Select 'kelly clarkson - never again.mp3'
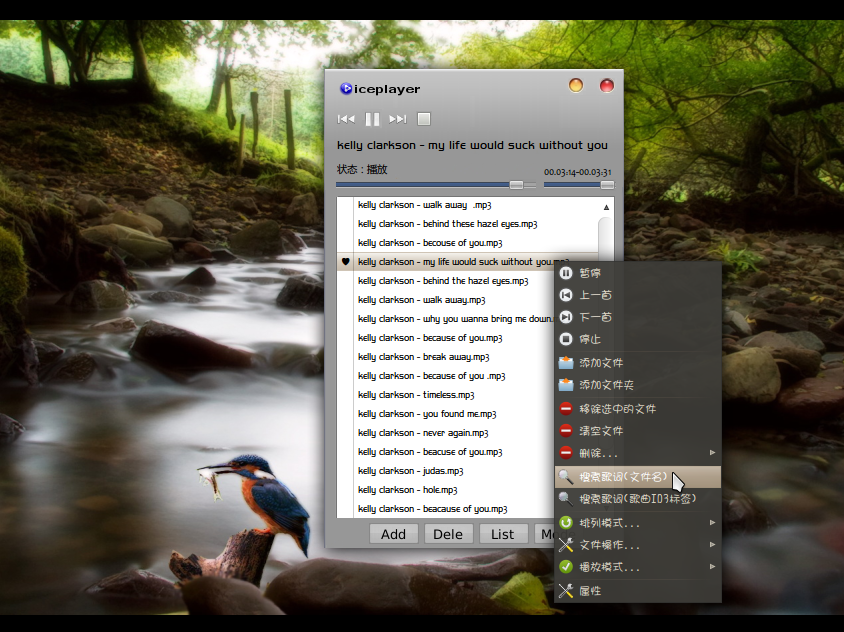 click(446, 433)
